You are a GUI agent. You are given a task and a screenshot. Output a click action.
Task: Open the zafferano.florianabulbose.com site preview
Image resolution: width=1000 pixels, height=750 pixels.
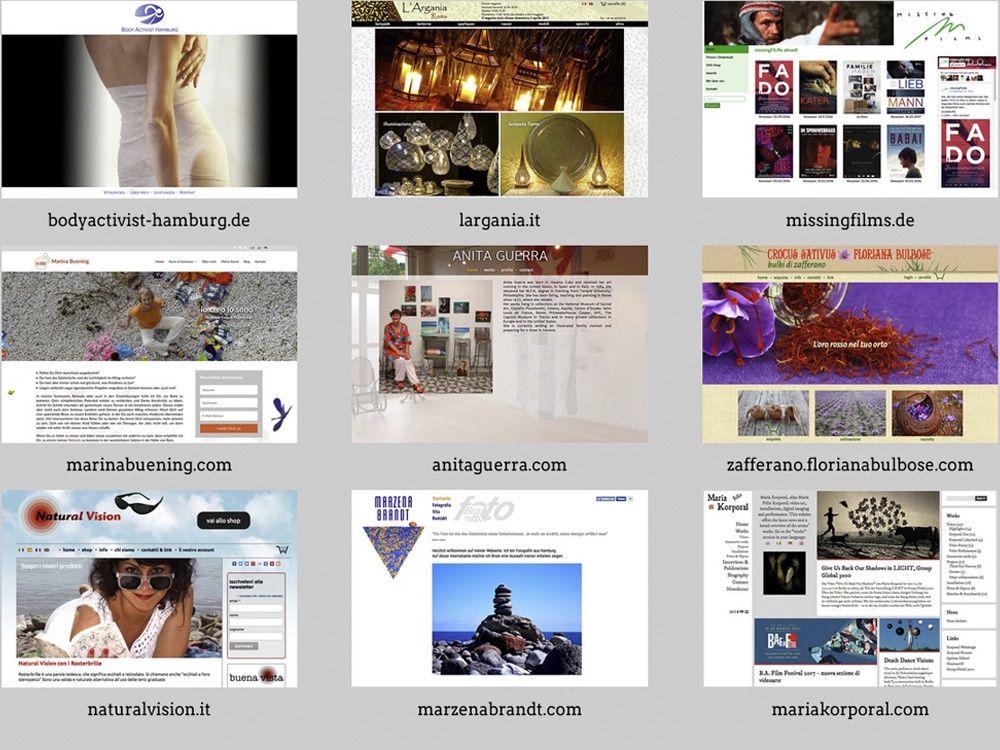850,344
